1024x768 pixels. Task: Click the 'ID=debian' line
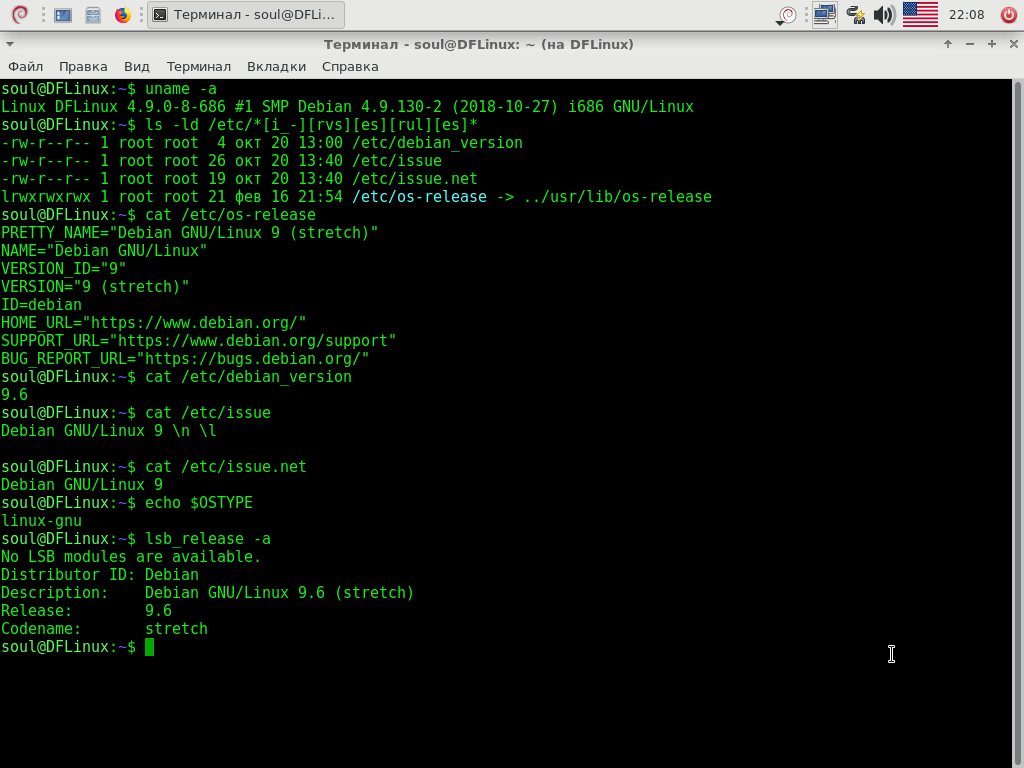point(41,305)
